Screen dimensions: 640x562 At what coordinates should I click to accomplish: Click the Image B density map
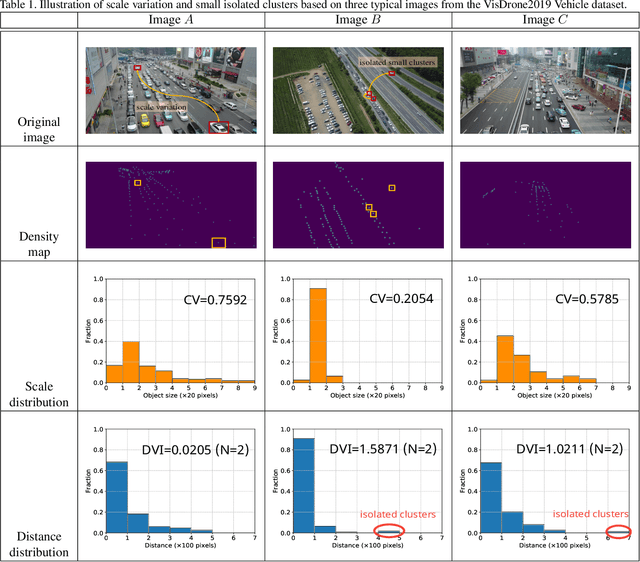coord(358,205)
